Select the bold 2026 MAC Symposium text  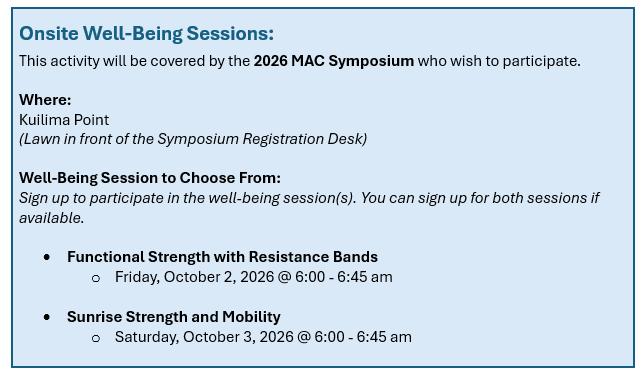[x=334, y=61]
